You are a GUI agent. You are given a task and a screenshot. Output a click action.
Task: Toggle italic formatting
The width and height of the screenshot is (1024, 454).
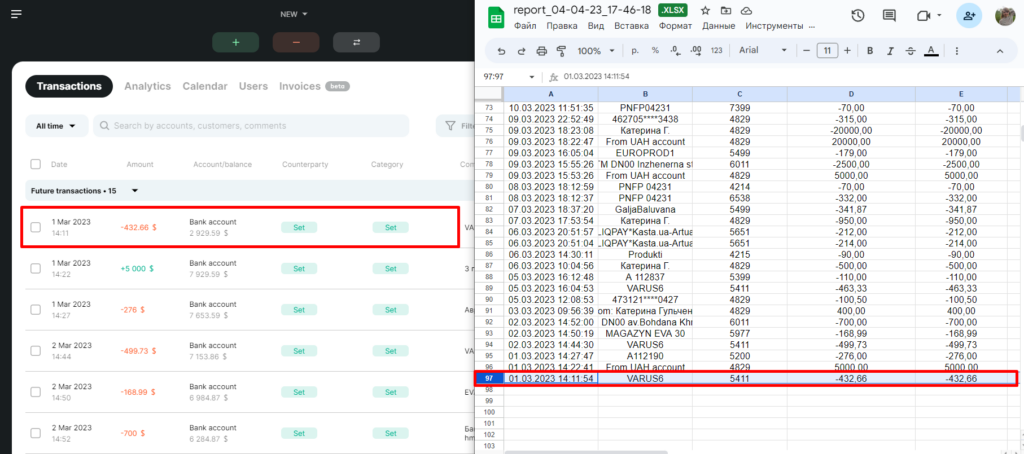890,50
